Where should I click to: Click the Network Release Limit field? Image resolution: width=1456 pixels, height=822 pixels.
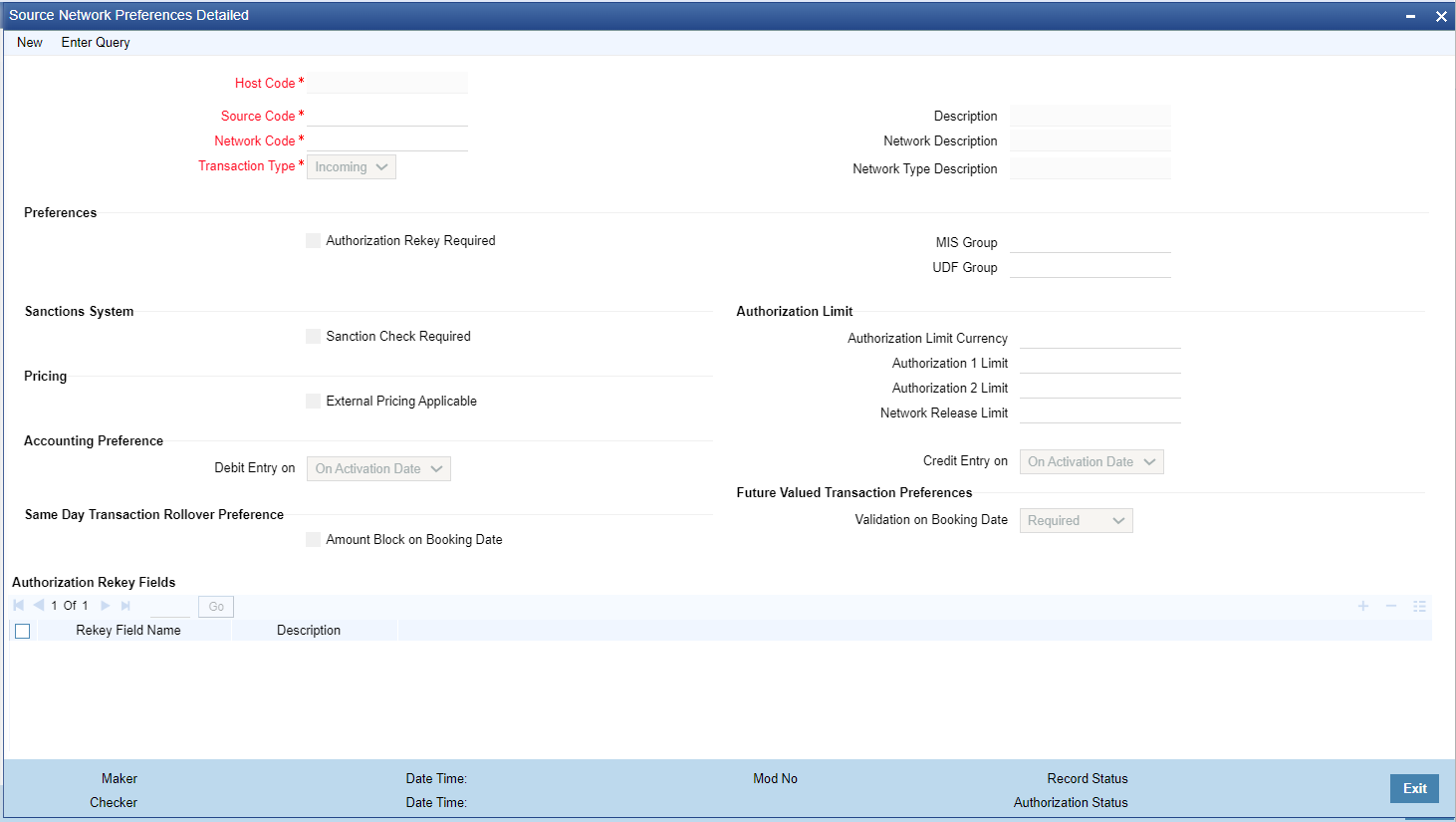1100,412
